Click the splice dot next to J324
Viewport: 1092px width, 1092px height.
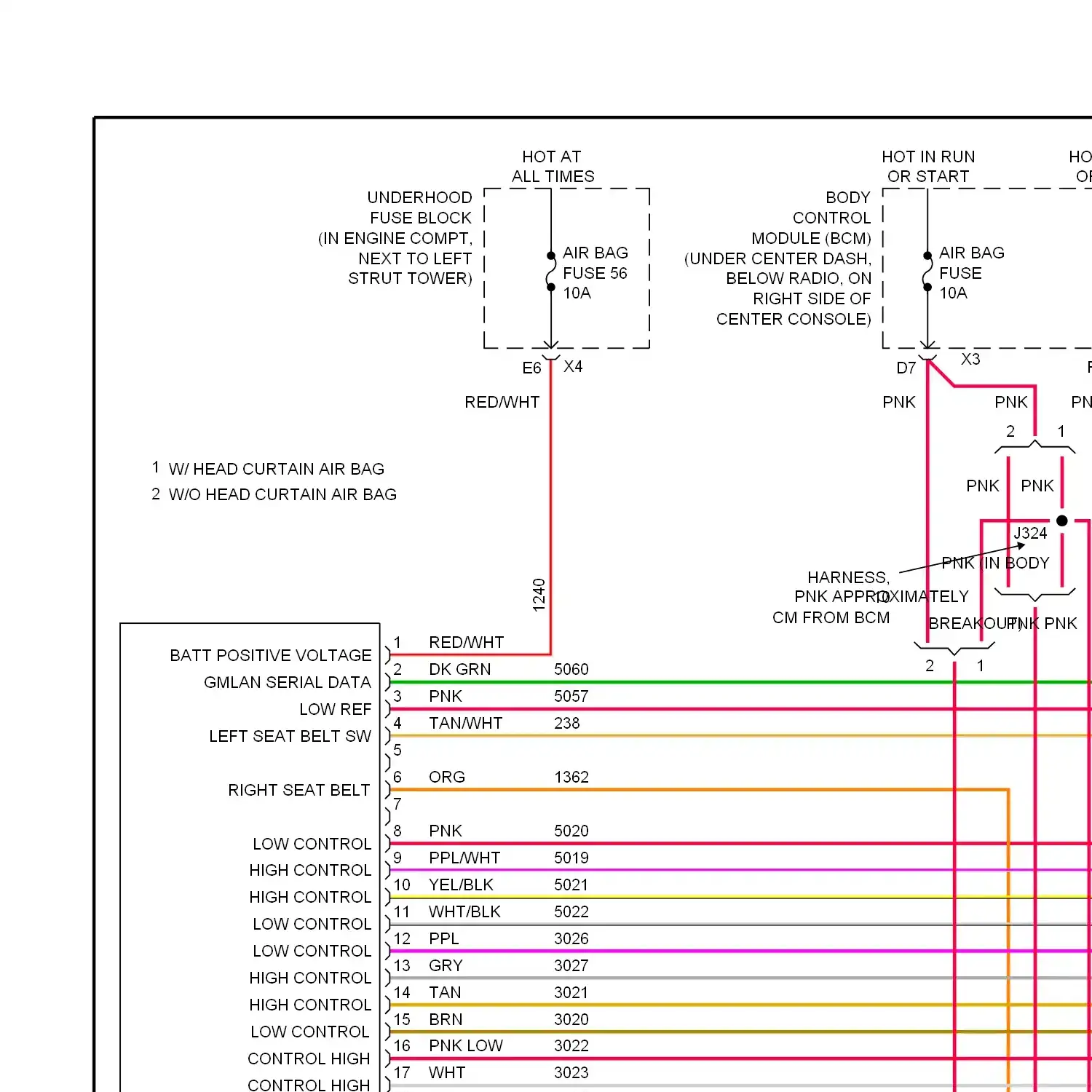1062,521
